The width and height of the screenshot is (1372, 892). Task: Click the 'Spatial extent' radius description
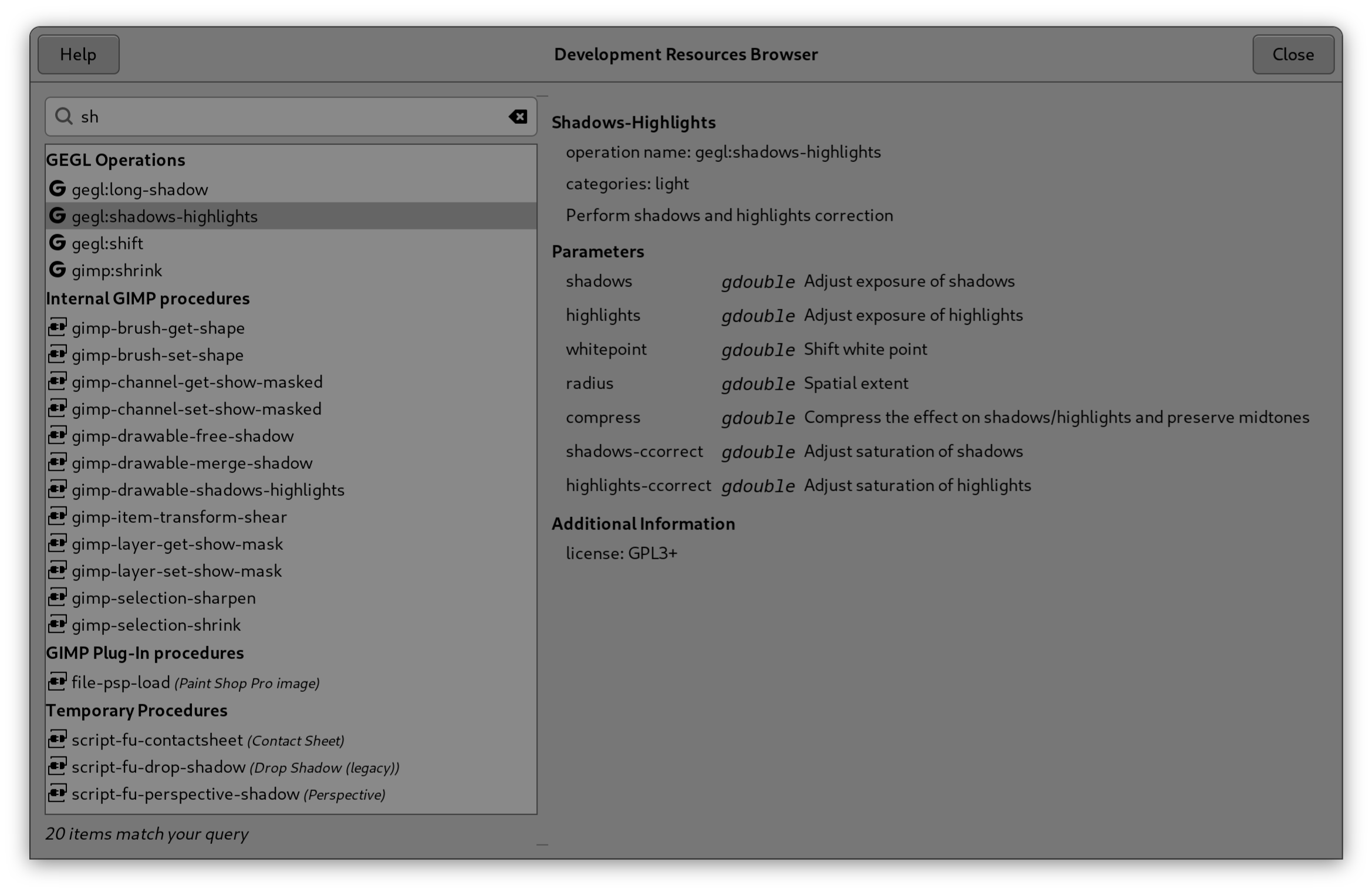pos(856,383)
